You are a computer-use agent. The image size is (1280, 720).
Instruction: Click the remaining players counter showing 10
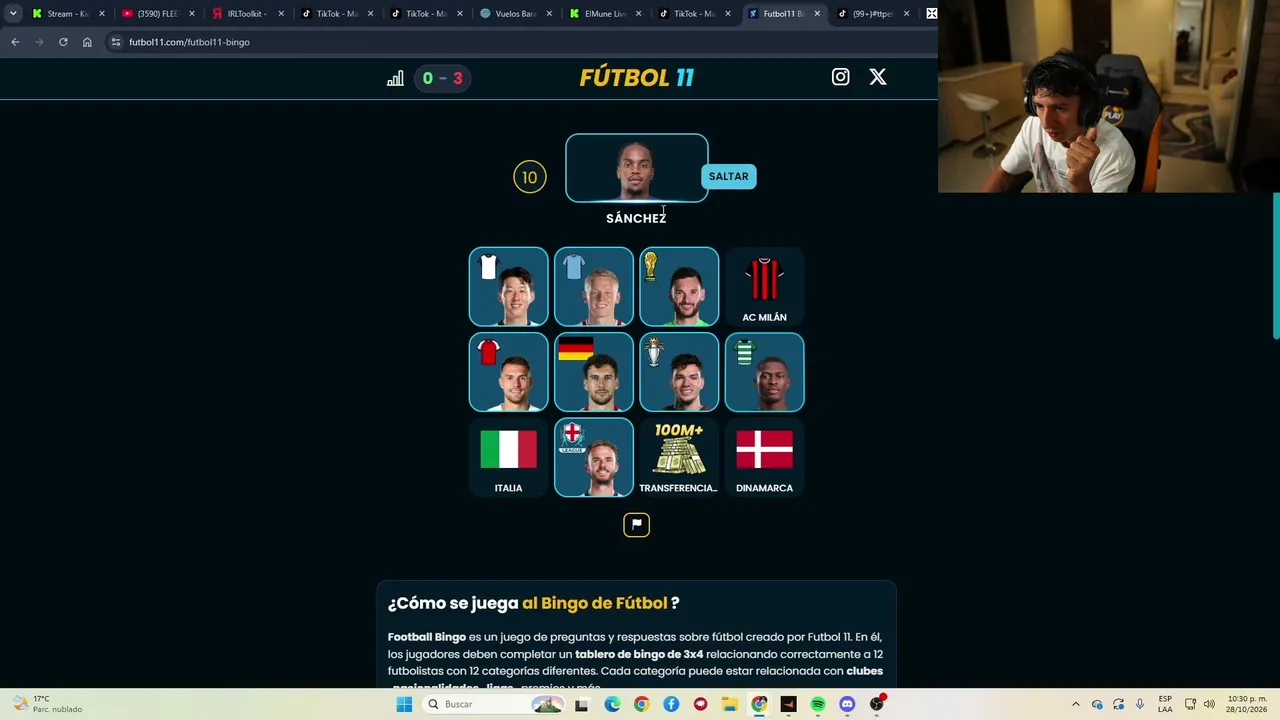pyautogui.click(x=530, y=177)
